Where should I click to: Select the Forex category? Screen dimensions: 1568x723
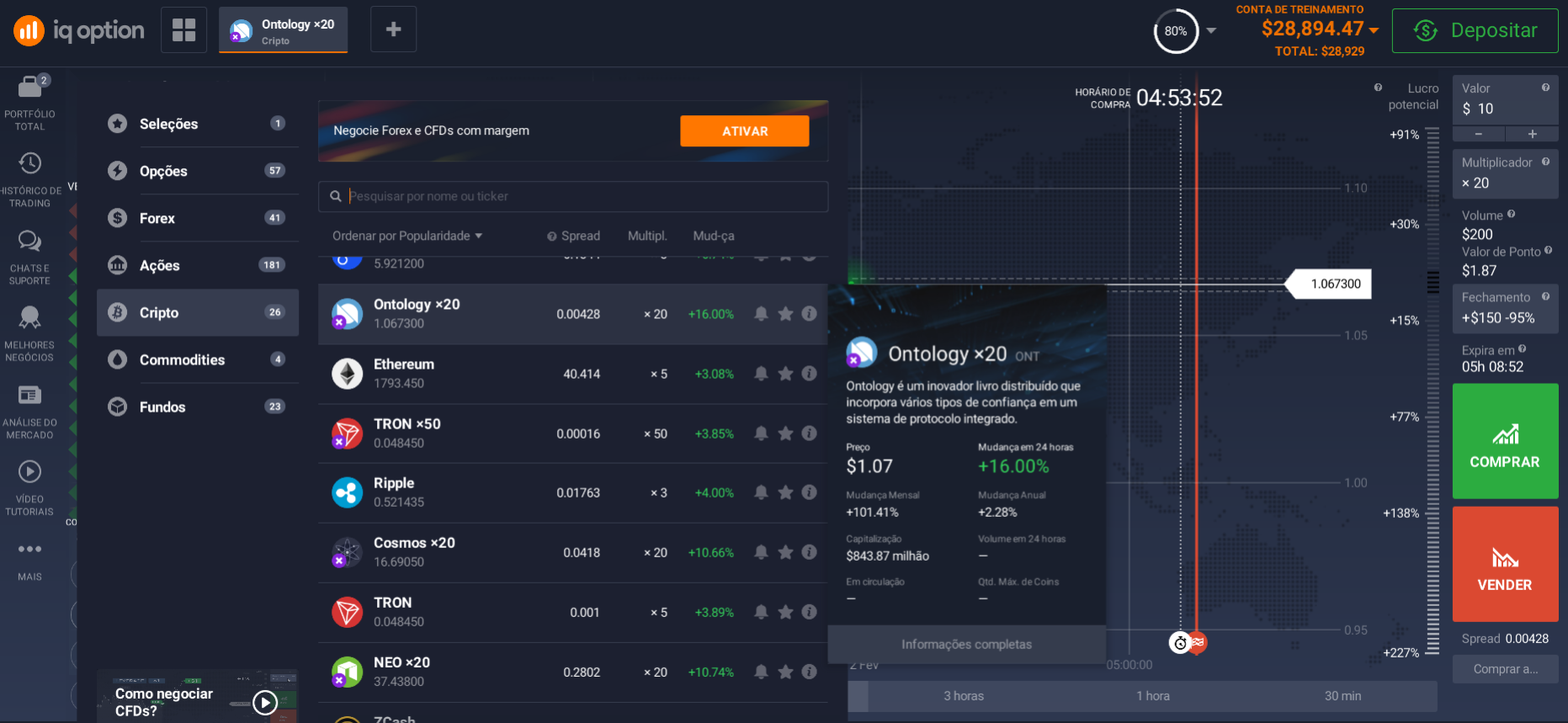198,218
